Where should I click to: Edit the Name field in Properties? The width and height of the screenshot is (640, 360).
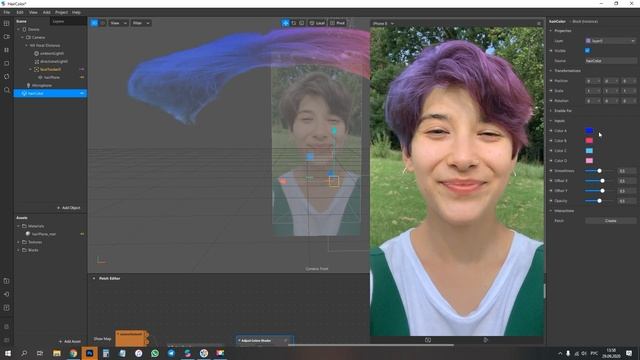coord(611,61)
